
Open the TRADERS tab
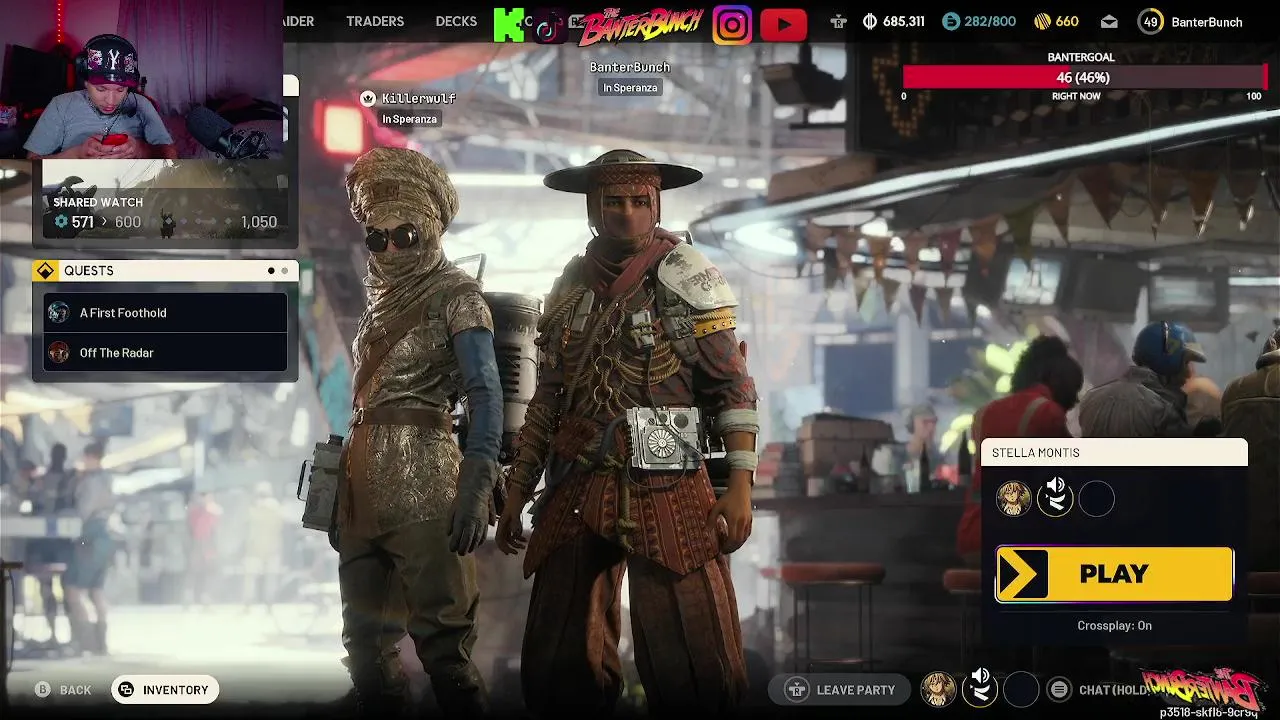pos(375,21)
